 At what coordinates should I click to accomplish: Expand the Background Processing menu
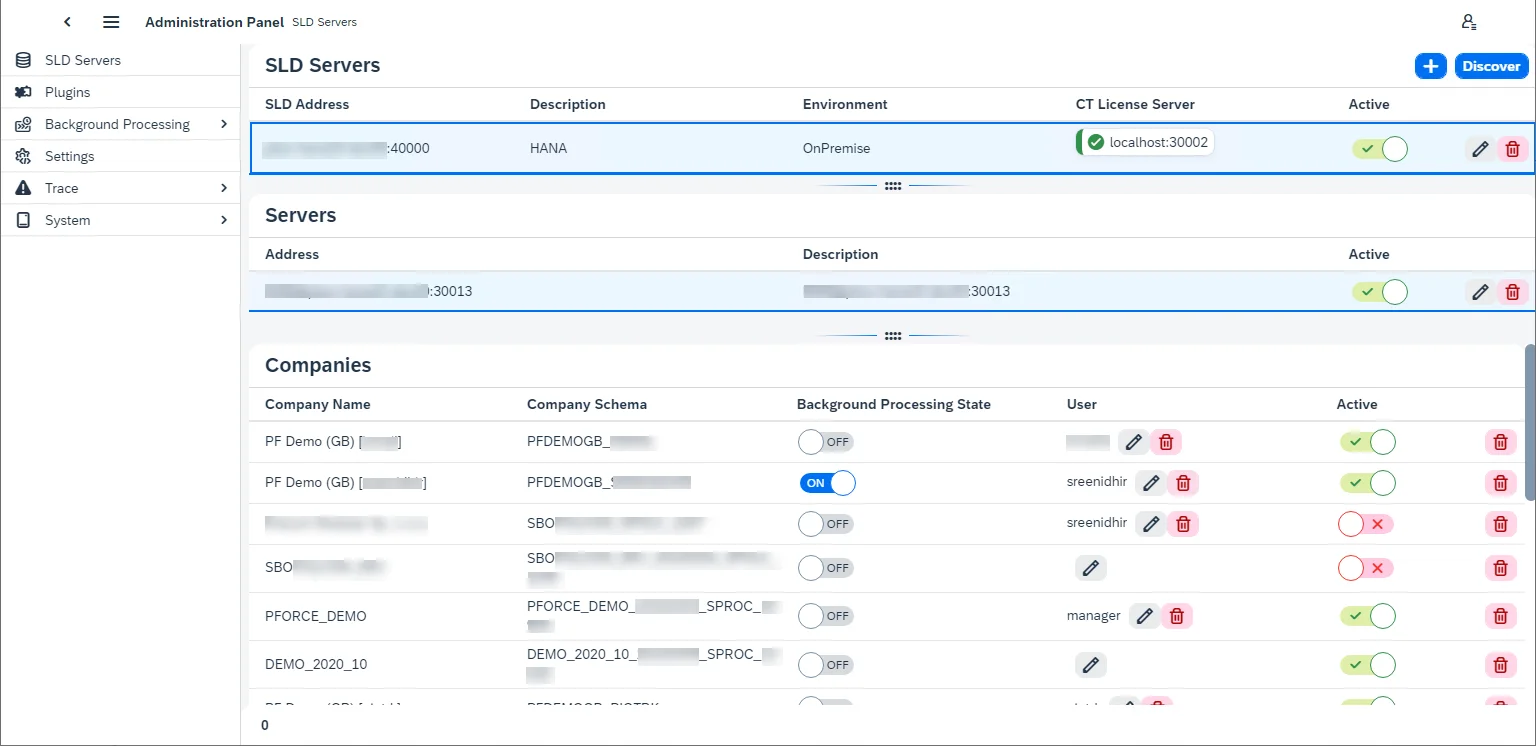pyautogui.click(x=117, y=124)
